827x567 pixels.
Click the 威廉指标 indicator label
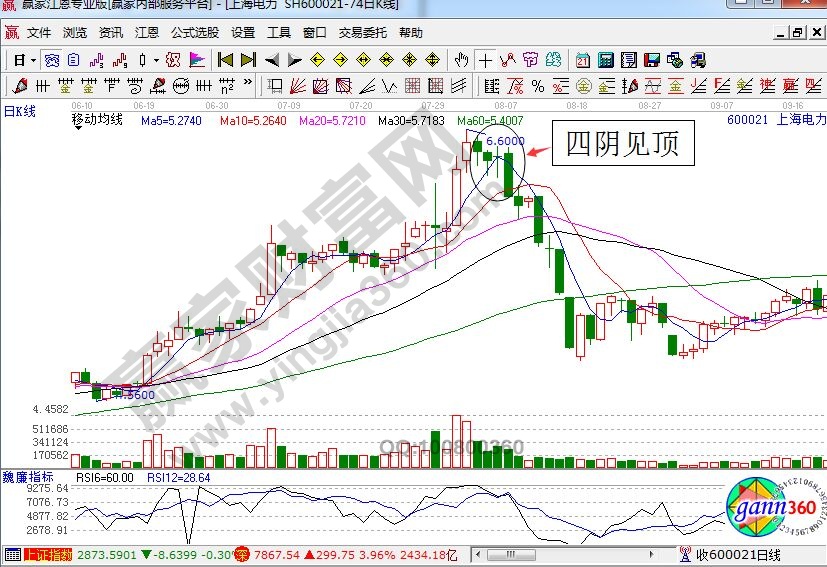click(x=28, y=477)
